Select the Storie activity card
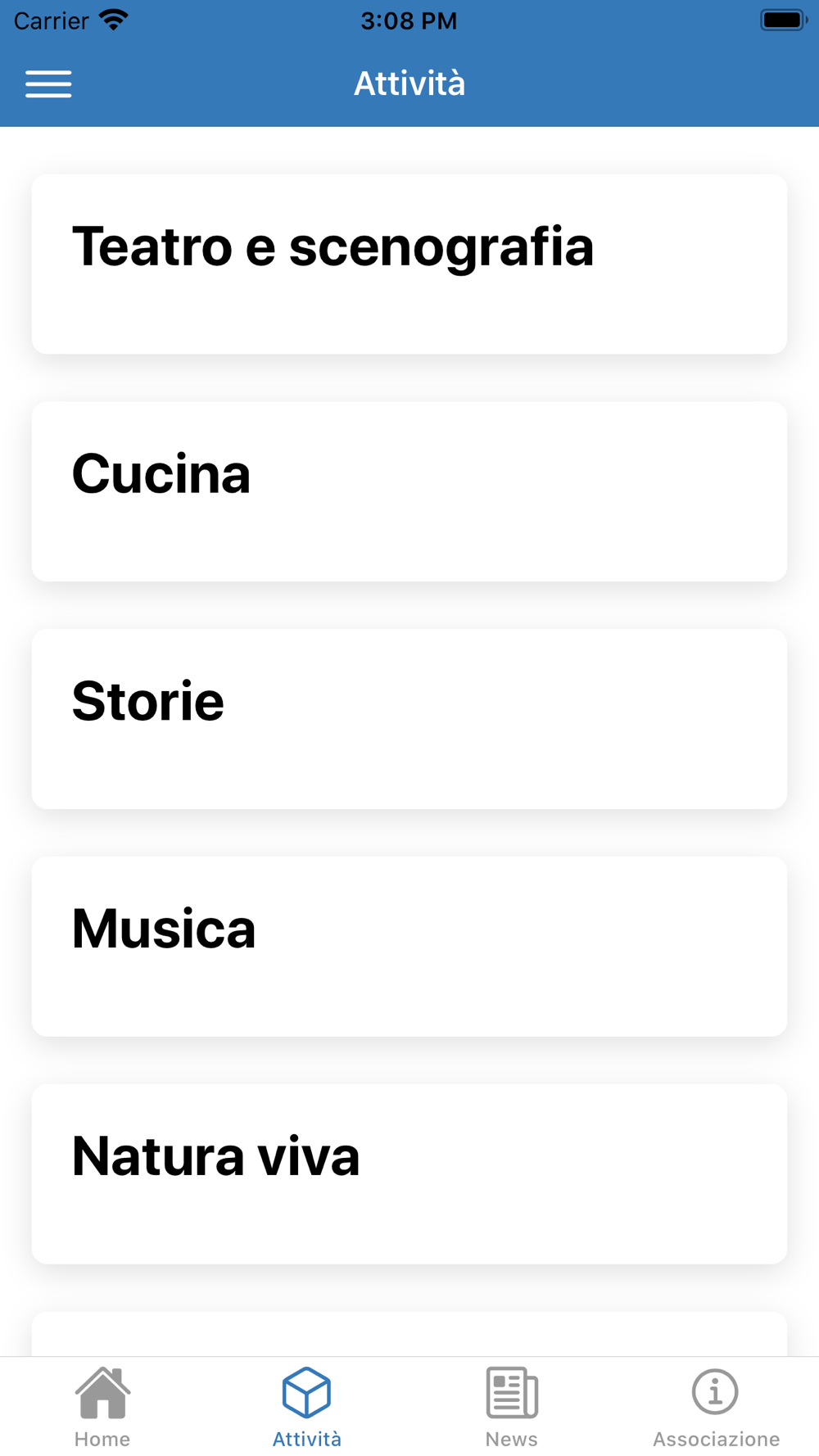 click(x=409, y=719)
